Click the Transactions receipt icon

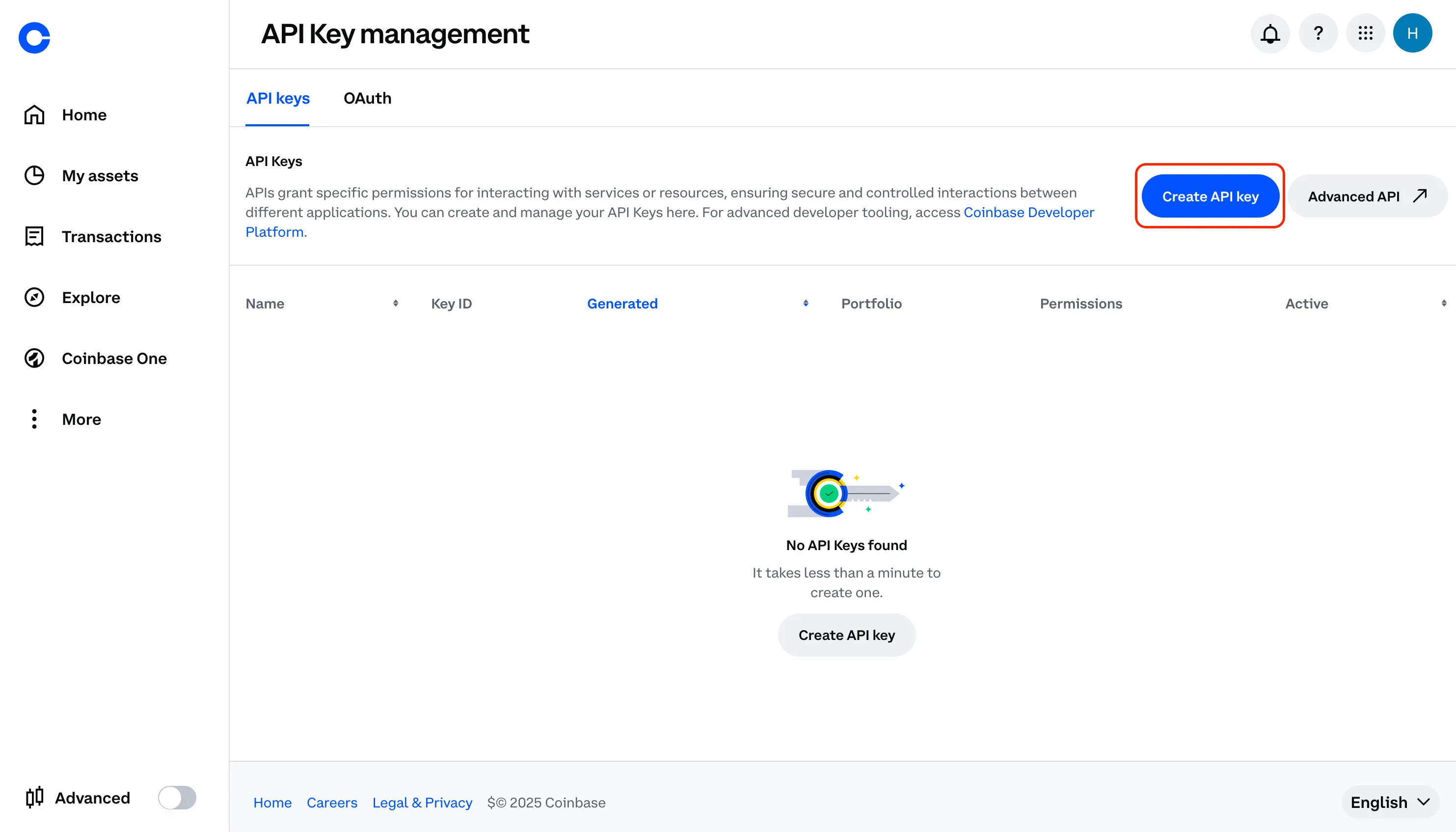34,237
